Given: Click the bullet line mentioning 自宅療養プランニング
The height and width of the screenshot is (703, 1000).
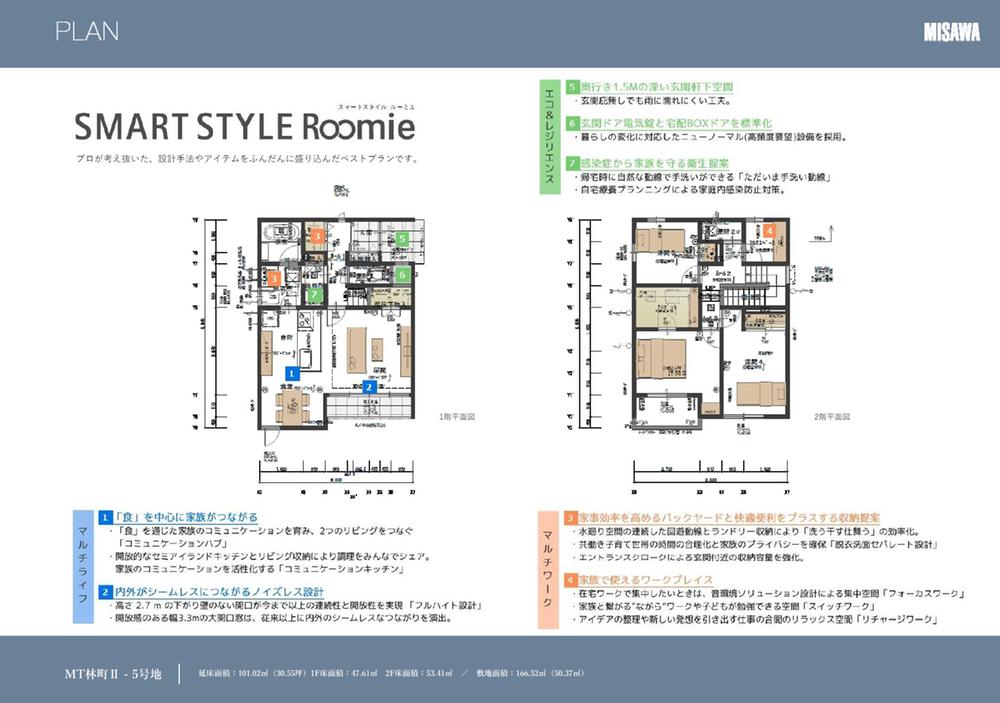Looking at the screenshot, I should click(680, 190).
